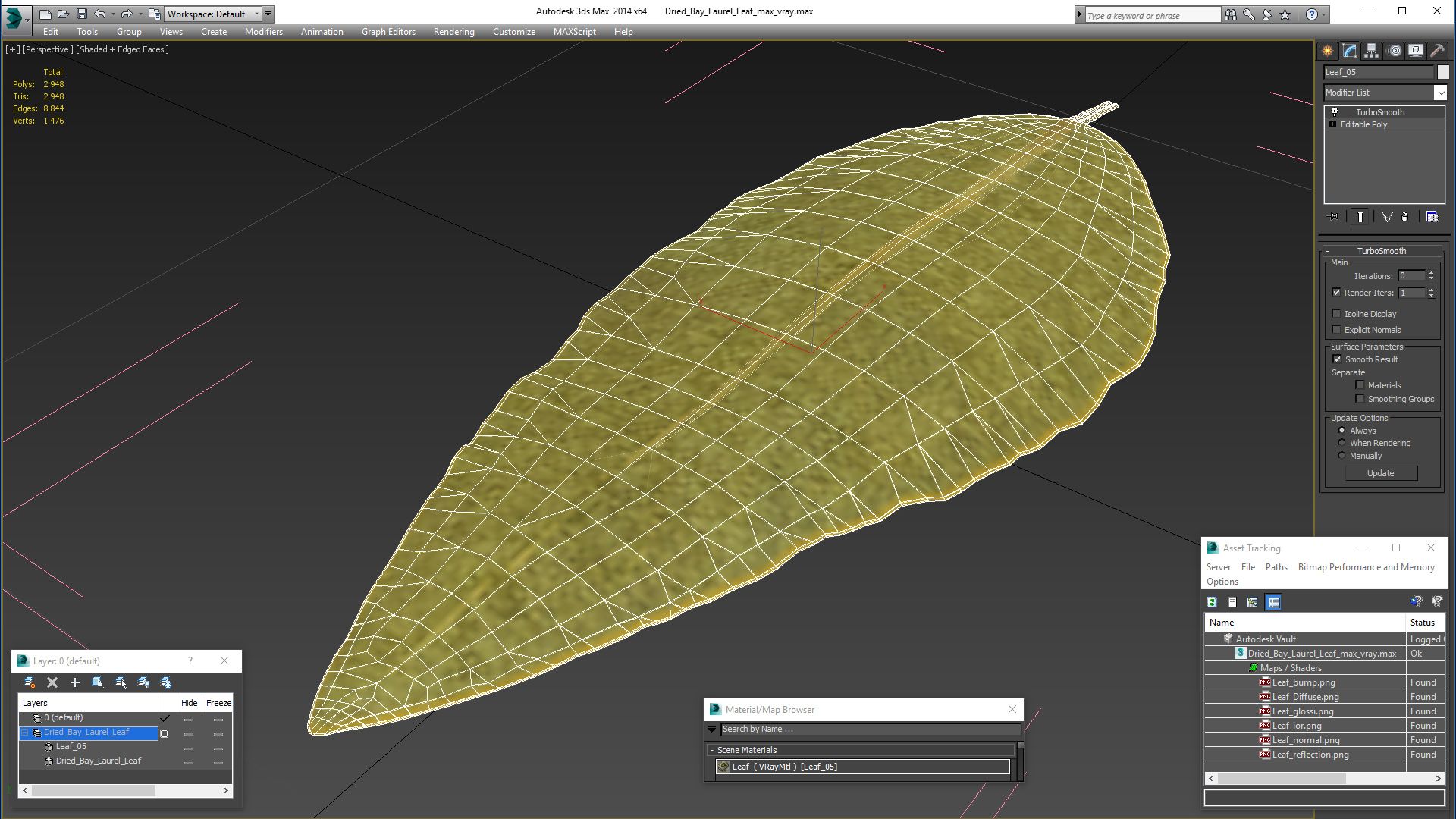This screenshot has width=1456, height=819.
Task: Open the Modifiers menu in menu bar
Action: click(x=262, y=32)
